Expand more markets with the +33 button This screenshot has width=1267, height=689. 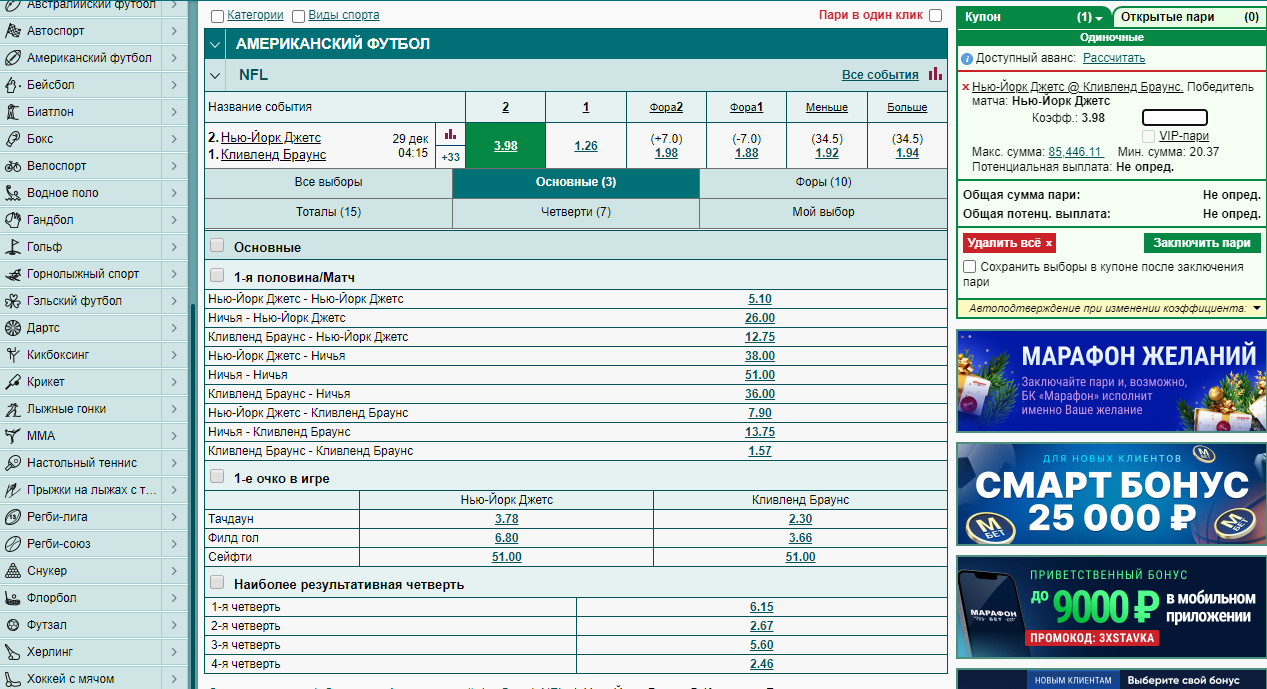[x=450, y=157]
